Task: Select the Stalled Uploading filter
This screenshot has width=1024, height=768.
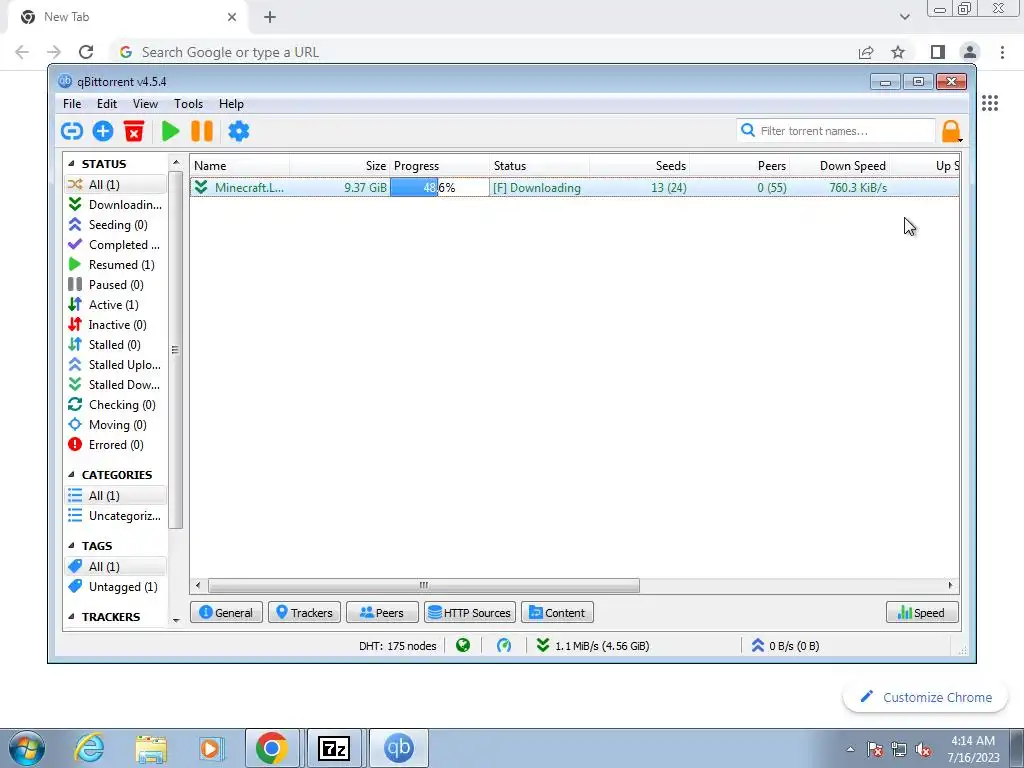Action: pos(115,365)
